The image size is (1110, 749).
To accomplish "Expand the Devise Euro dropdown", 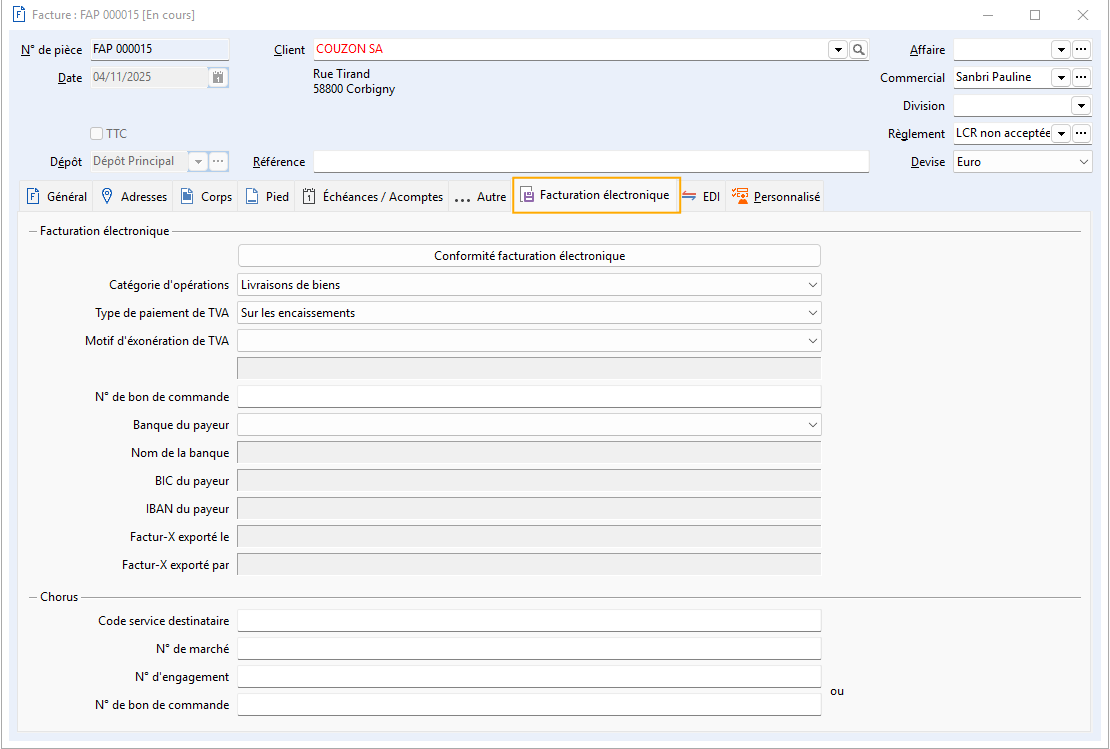I will pos(1084,162).
